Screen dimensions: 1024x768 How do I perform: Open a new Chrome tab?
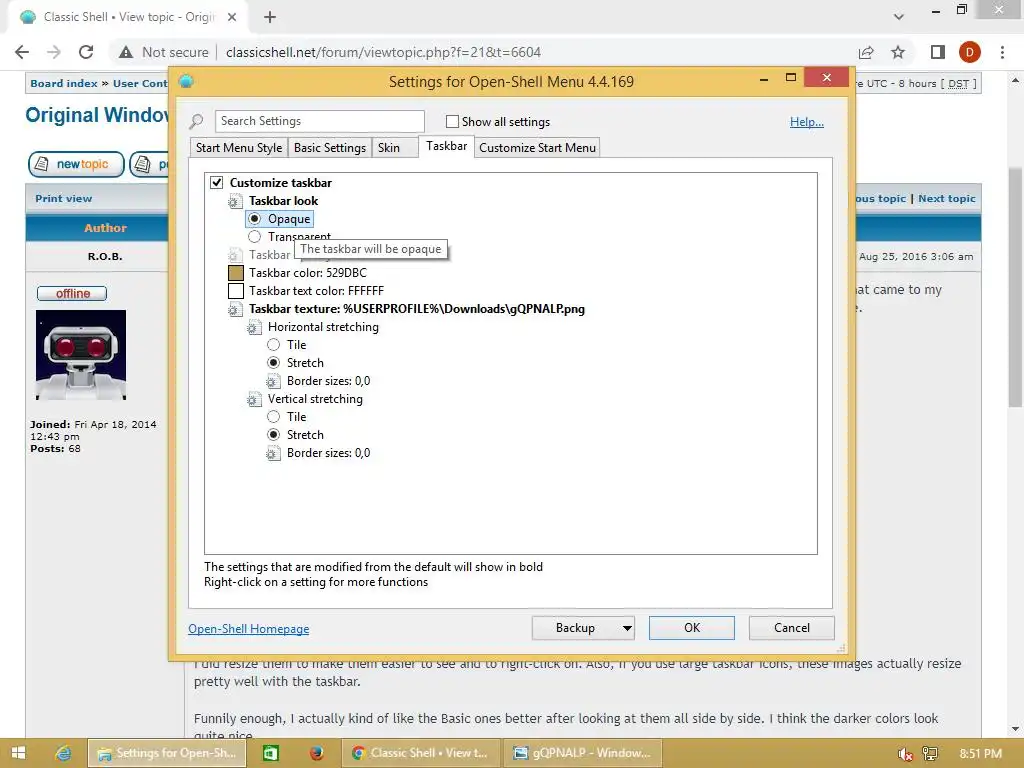pyautogui.click(x=270, y=17)
